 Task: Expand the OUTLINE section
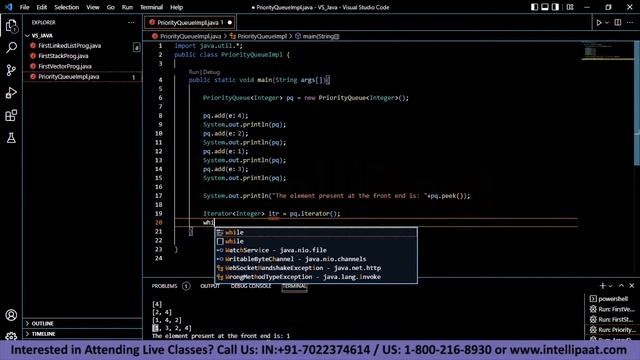click(x=82, y=323)
